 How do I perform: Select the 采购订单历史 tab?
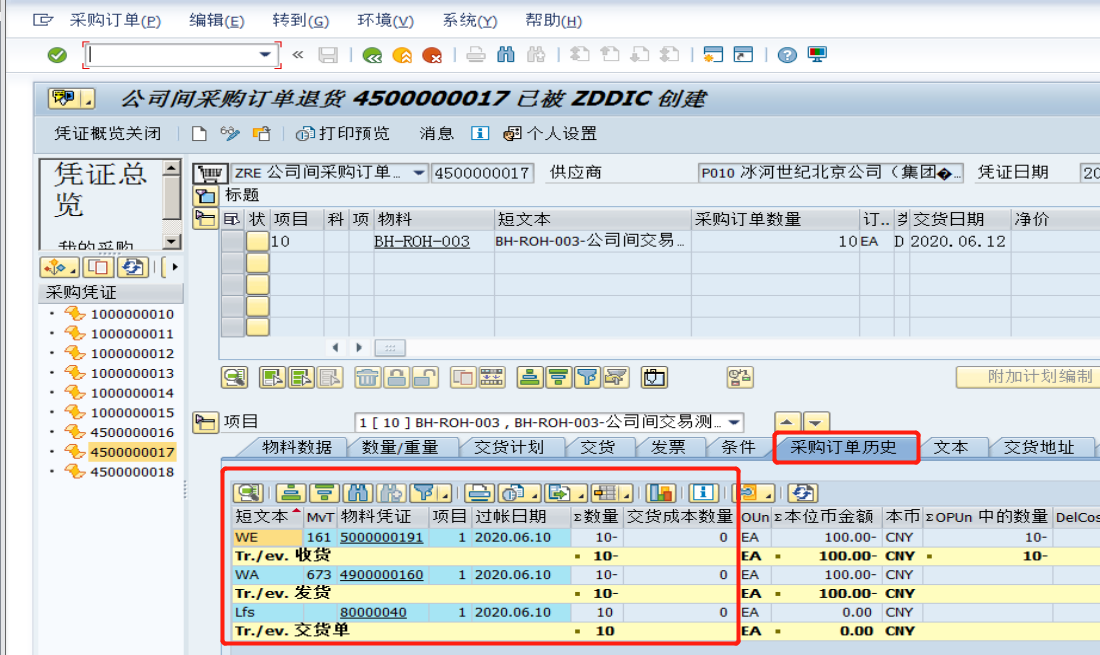[844, 447]
